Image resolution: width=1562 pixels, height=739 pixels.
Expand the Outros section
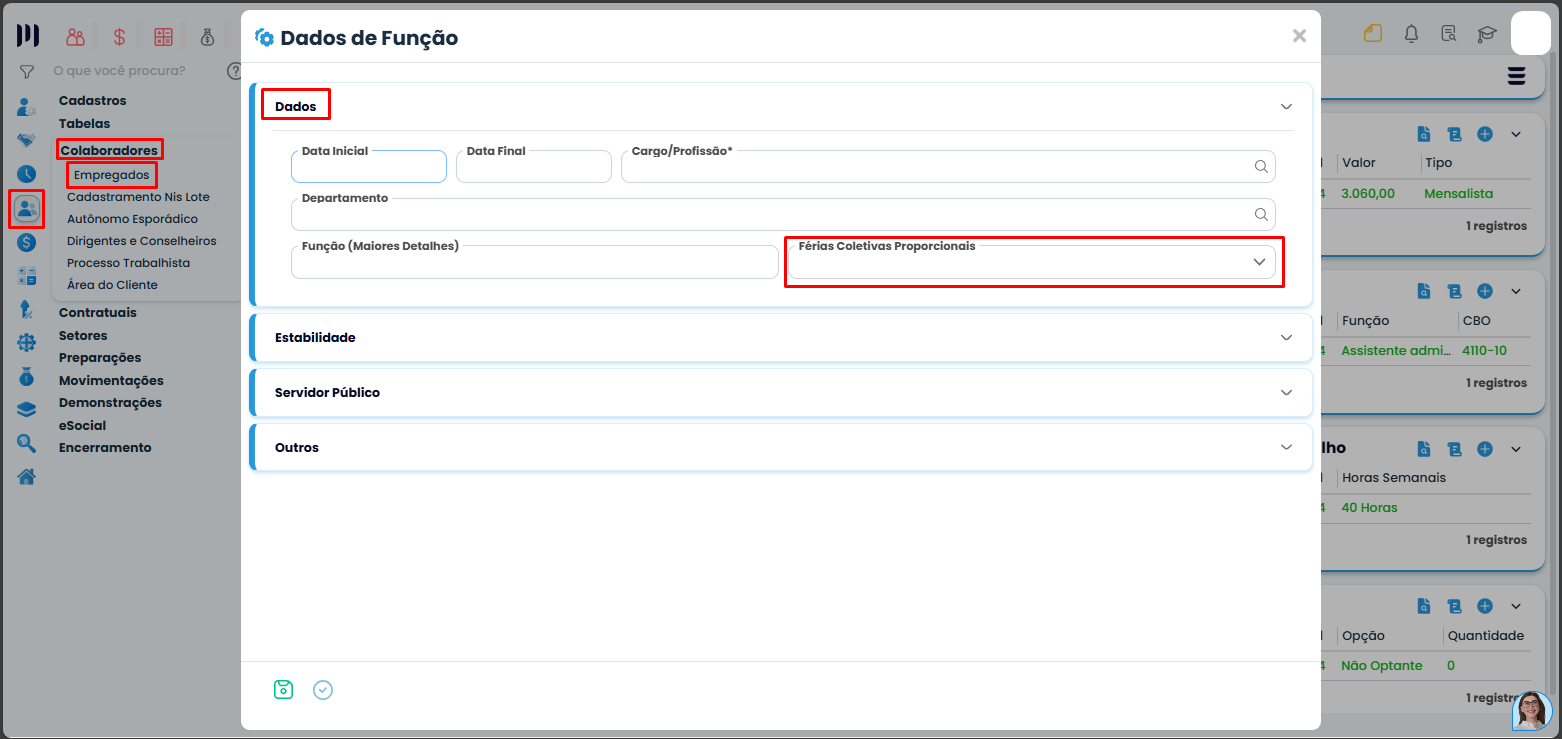1287,447
